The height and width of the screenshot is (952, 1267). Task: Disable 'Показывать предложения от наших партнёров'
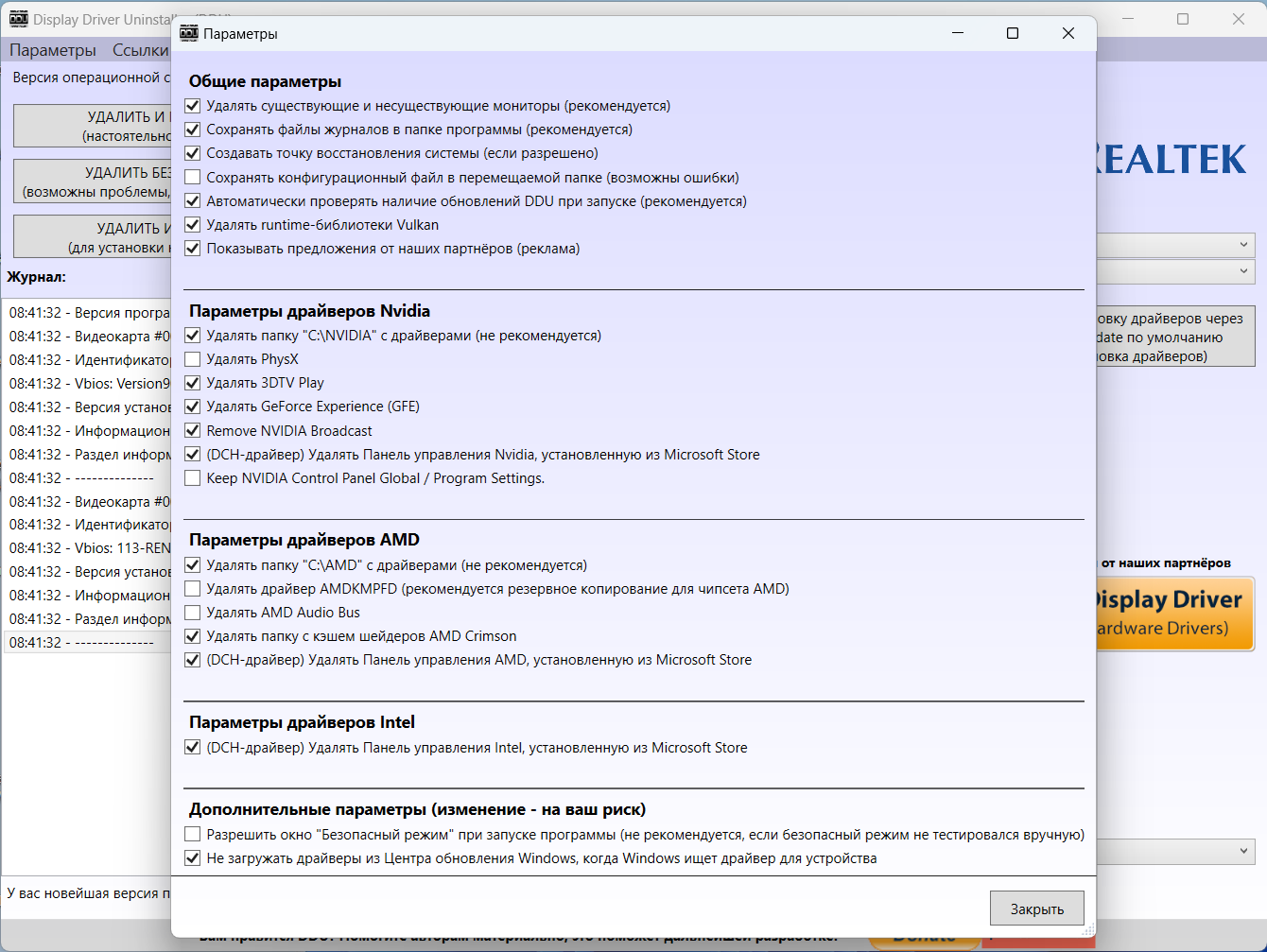(x=193, y=249)
